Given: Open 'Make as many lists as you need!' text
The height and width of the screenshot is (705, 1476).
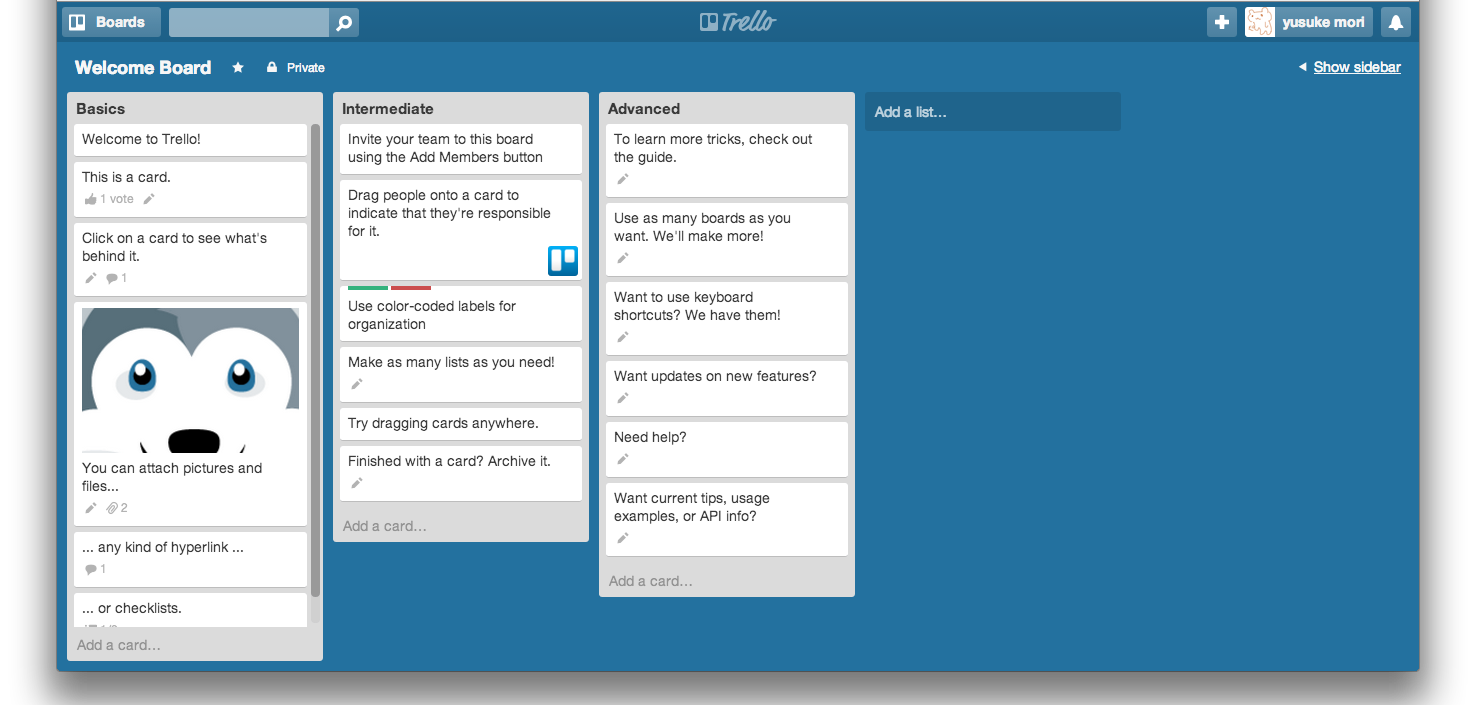Looking at the screenshot, I should point(451,362).
